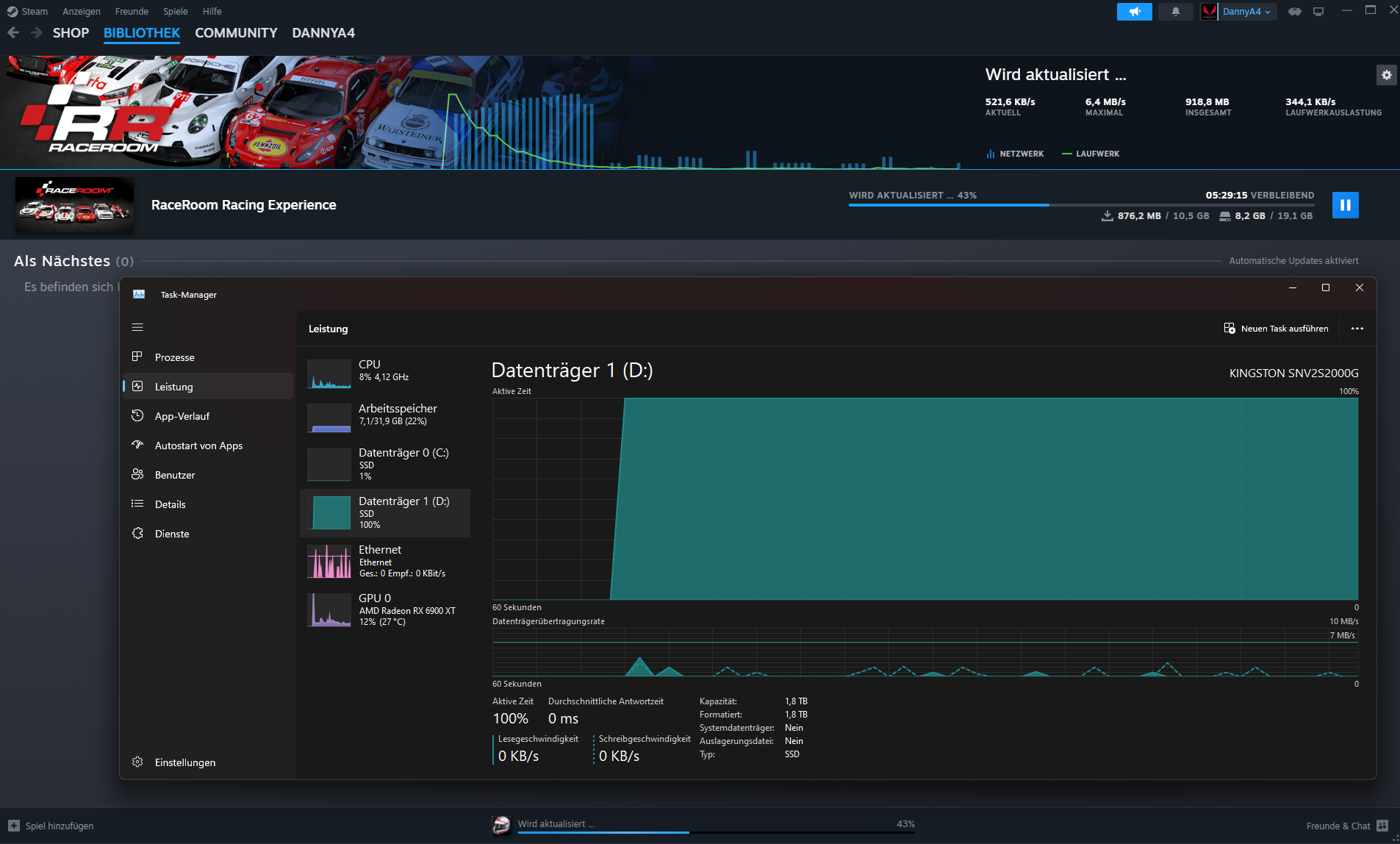
Task: Pause the RaceRoom download
Action: coord(1345,205)
